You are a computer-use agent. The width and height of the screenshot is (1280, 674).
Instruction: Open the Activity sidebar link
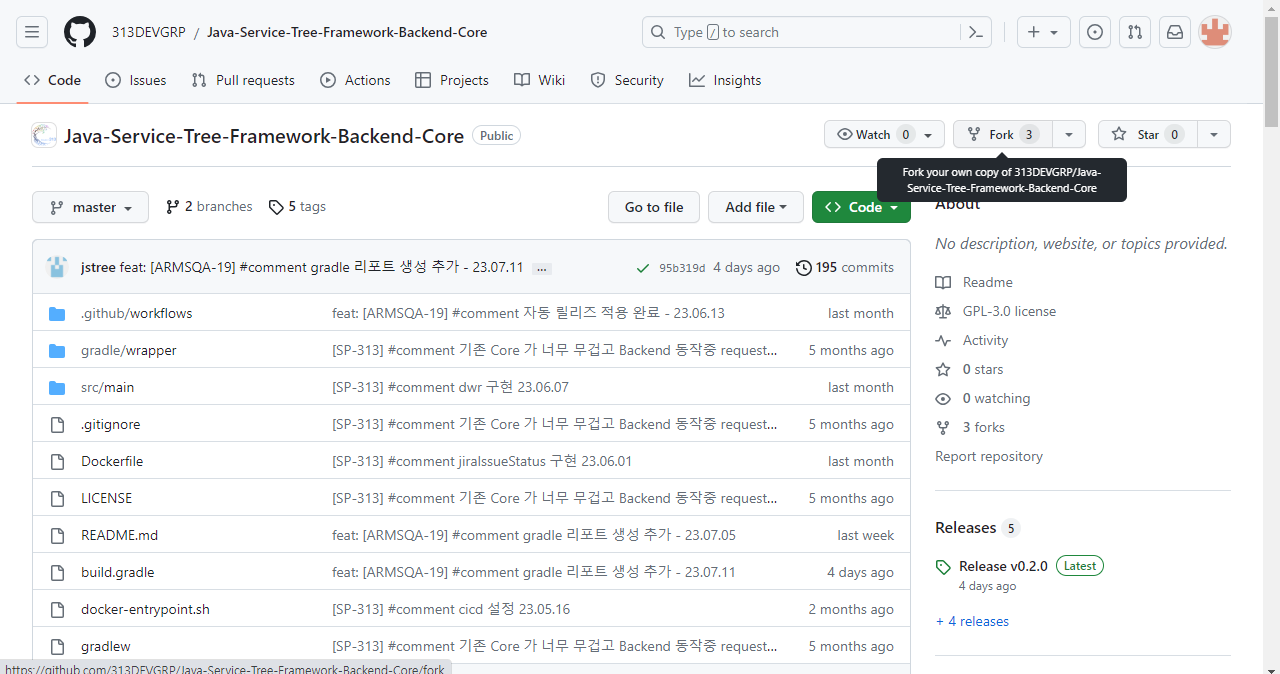click(971, 340)
